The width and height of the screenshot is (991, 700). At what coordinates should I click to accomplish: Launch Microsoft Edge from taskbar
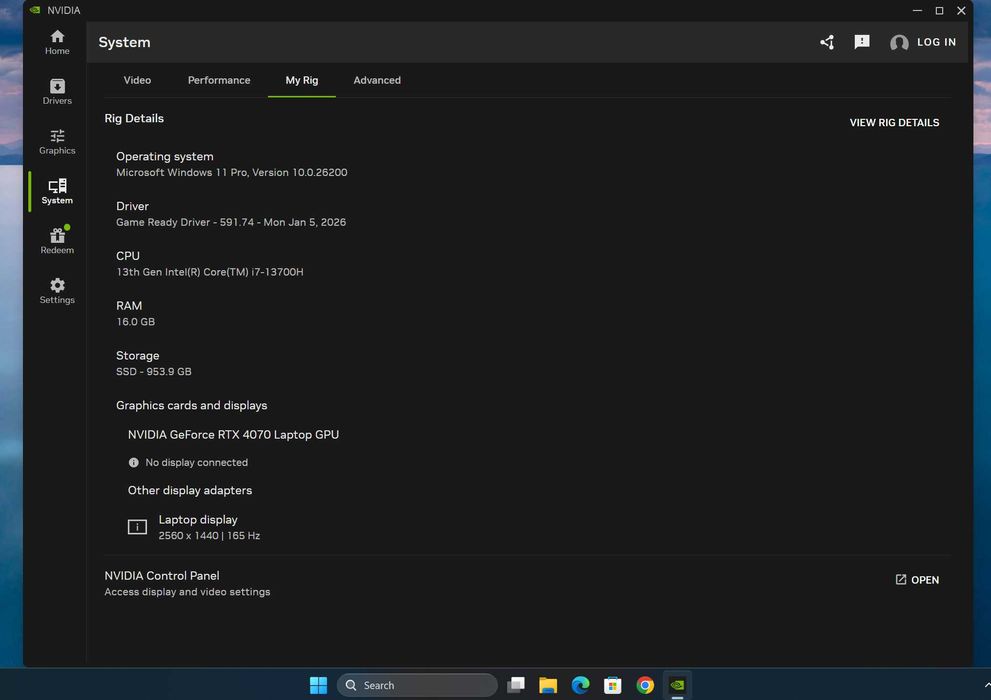point(580,685)
